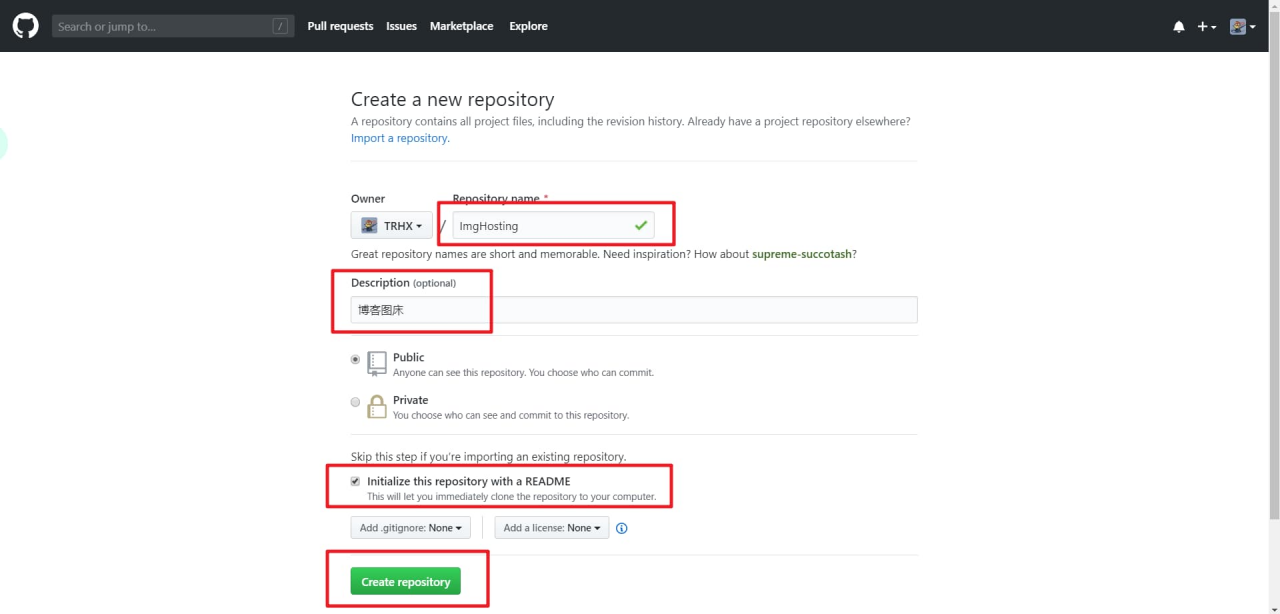
Task: Click the GitHub Octocat logo
Action: point(25,26)
